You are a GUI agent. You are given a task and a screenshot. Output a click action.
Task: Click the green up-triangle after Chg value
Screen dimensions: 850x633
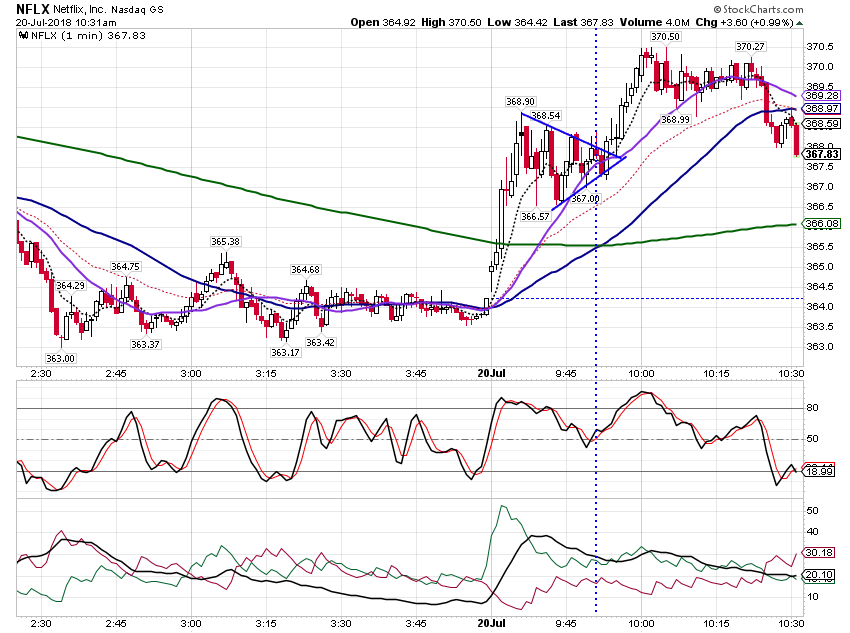click(800, 23)
